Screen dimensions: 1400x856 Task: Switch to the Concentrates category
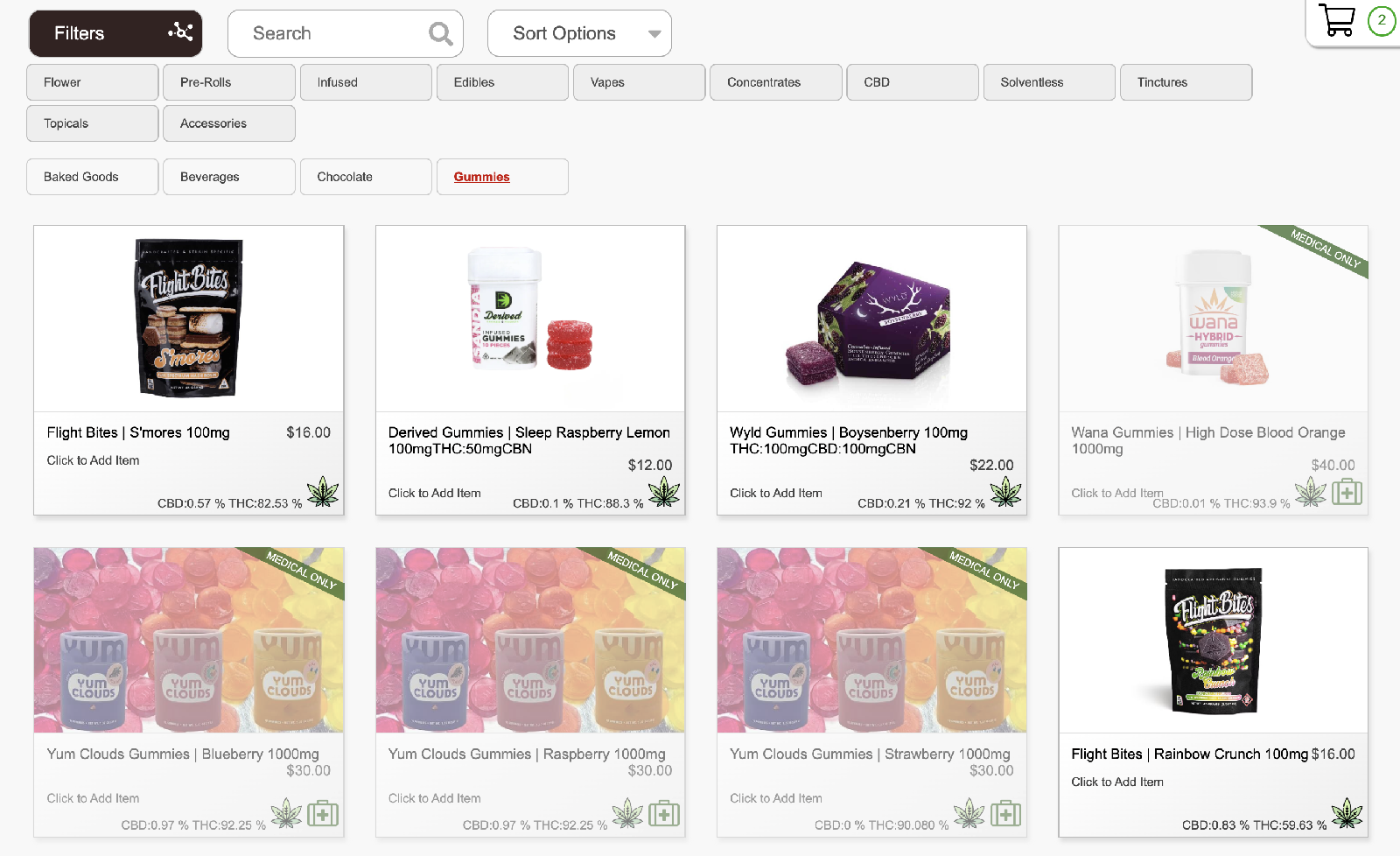point(775,82)
